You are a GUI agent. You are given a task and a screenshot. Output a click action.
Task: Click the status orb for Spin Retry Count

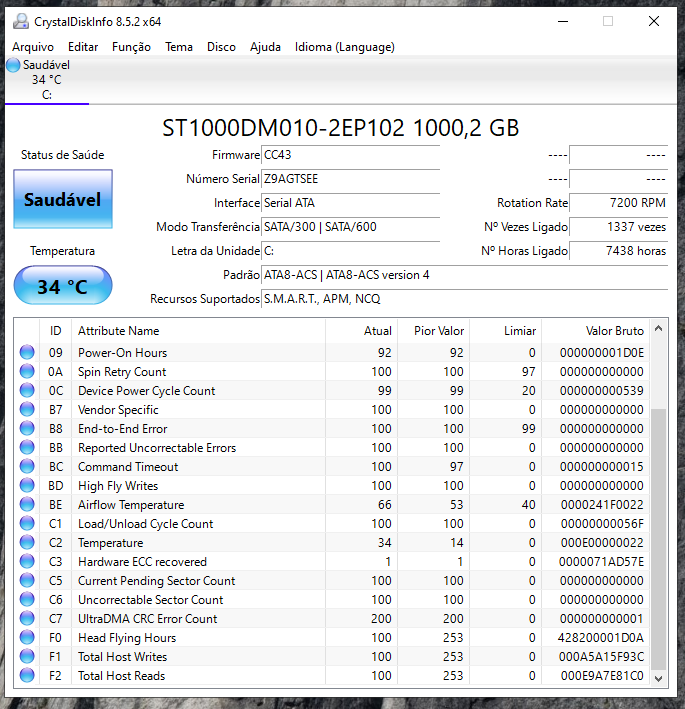[27, 371]
